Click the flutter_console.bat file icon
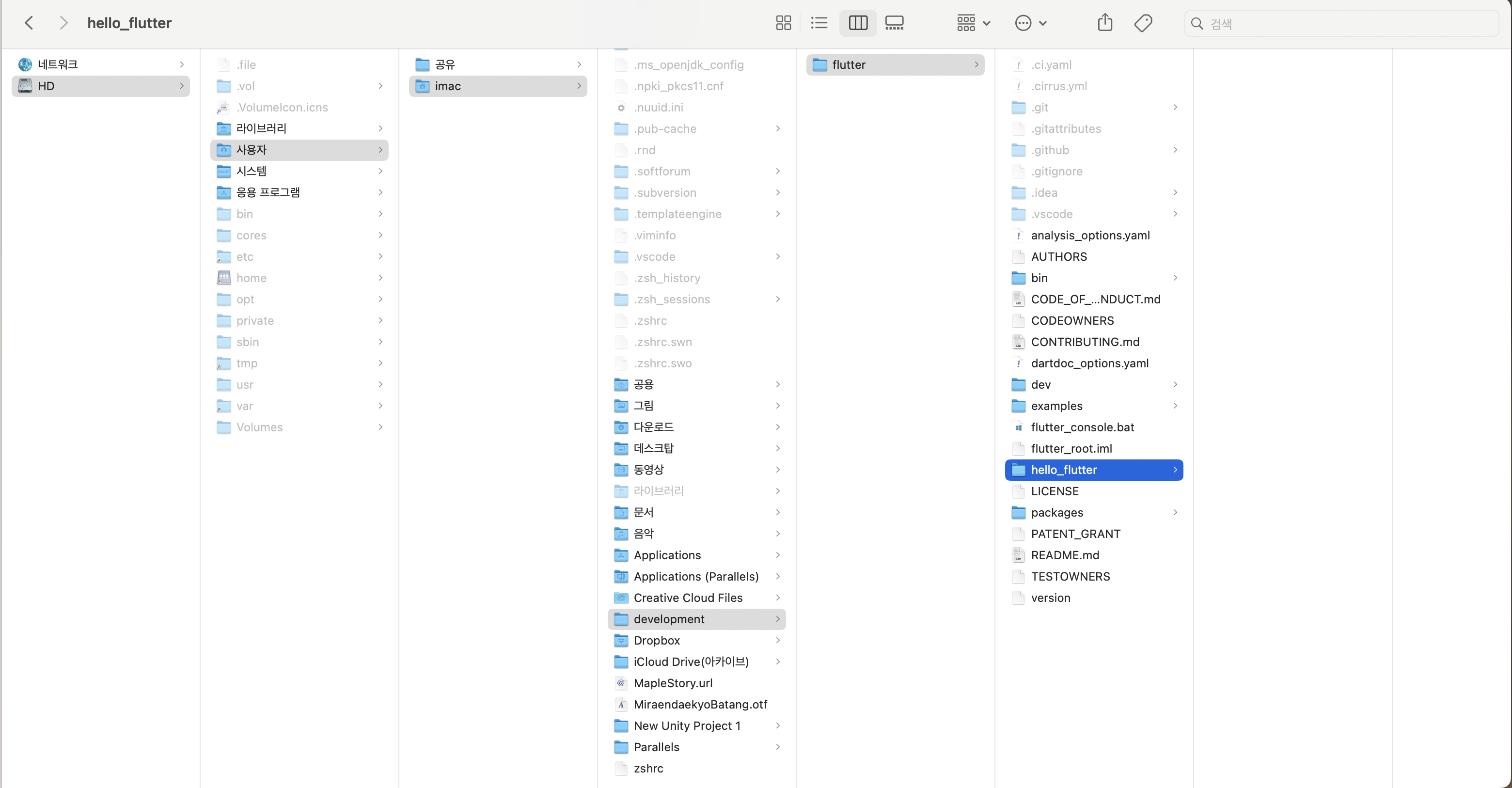 tap(1018, 427)
